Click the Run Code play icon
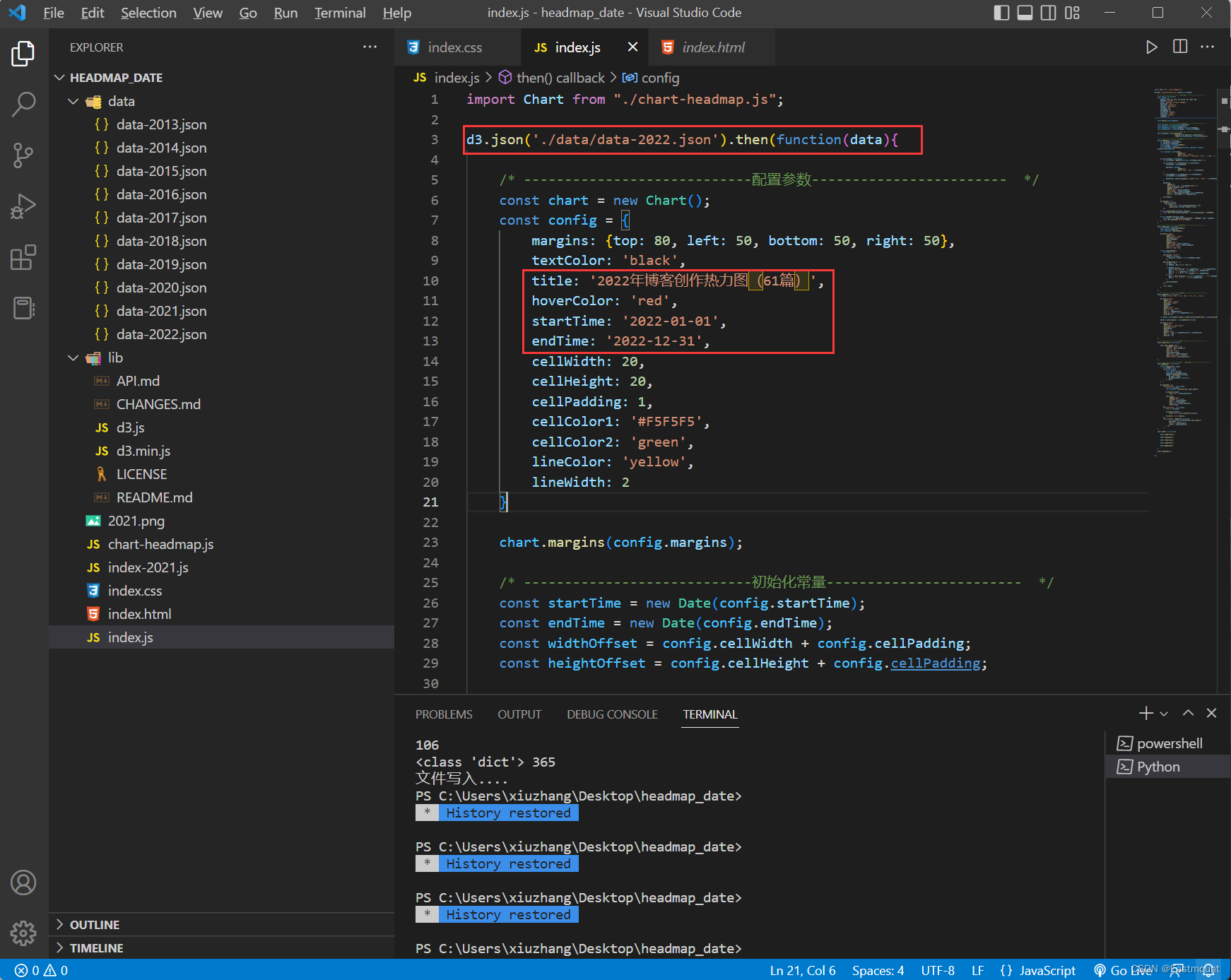The height and width of the screenshot is (980, 1231). (1151, 47)
